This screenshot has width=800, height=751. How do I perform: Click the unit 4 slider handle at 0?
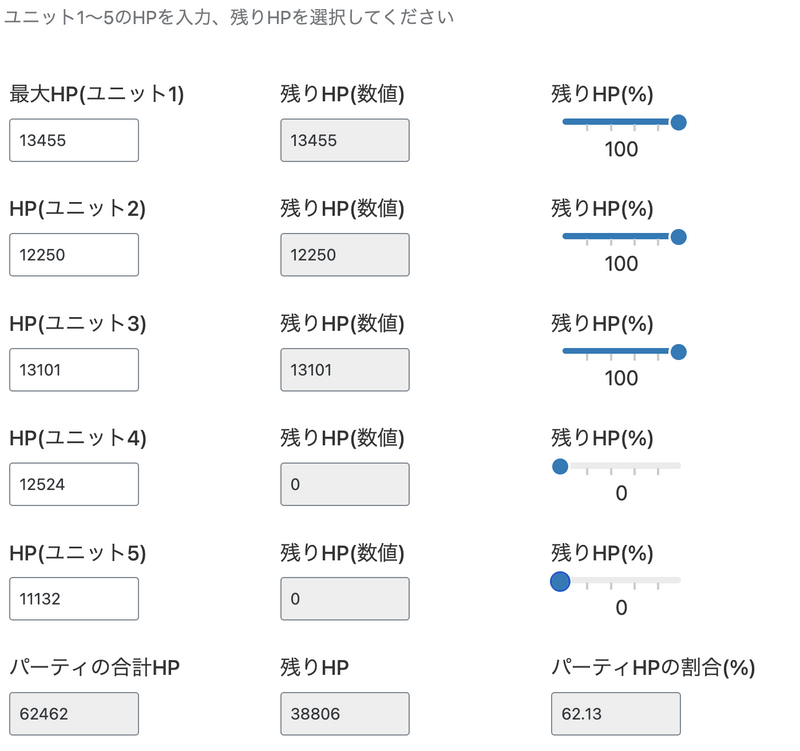pos(560,466)
